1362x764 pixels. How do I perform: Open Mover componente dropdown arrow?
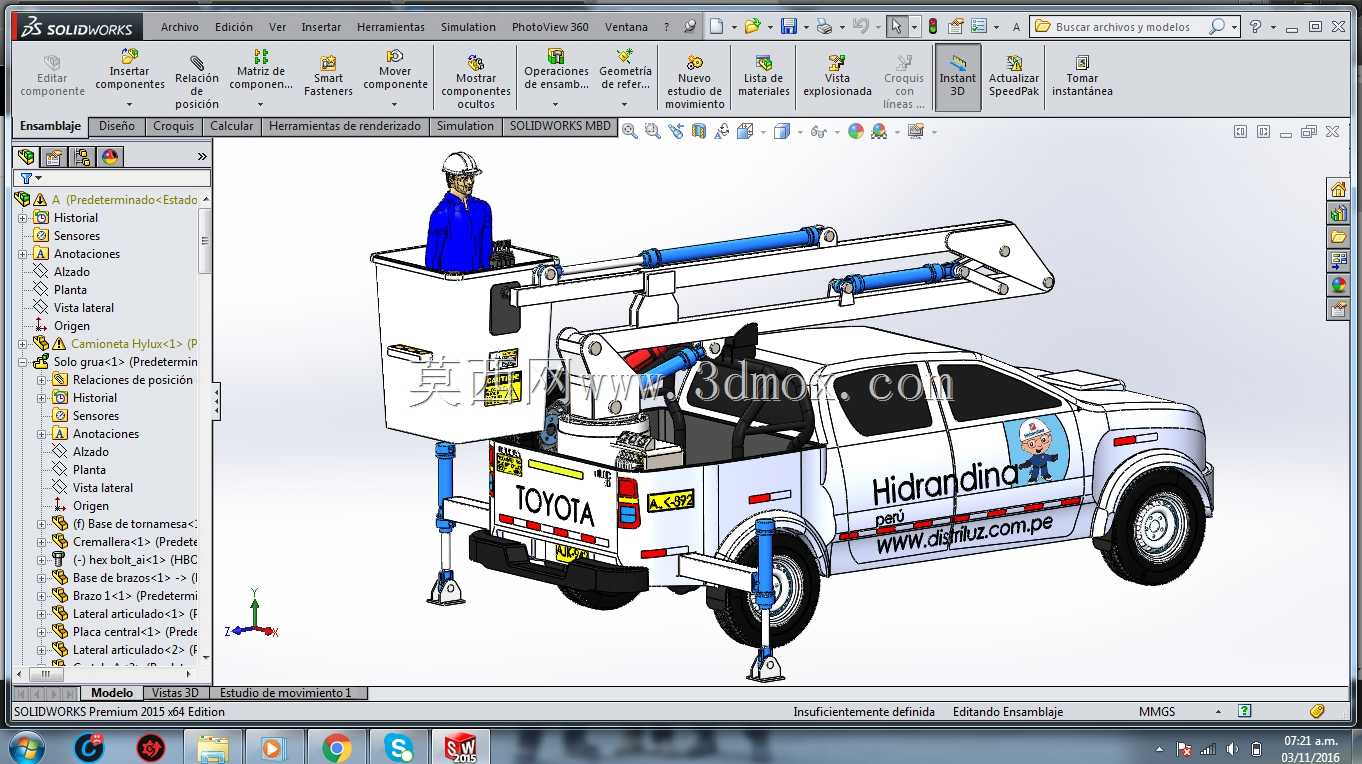click(x=395, y=104)
